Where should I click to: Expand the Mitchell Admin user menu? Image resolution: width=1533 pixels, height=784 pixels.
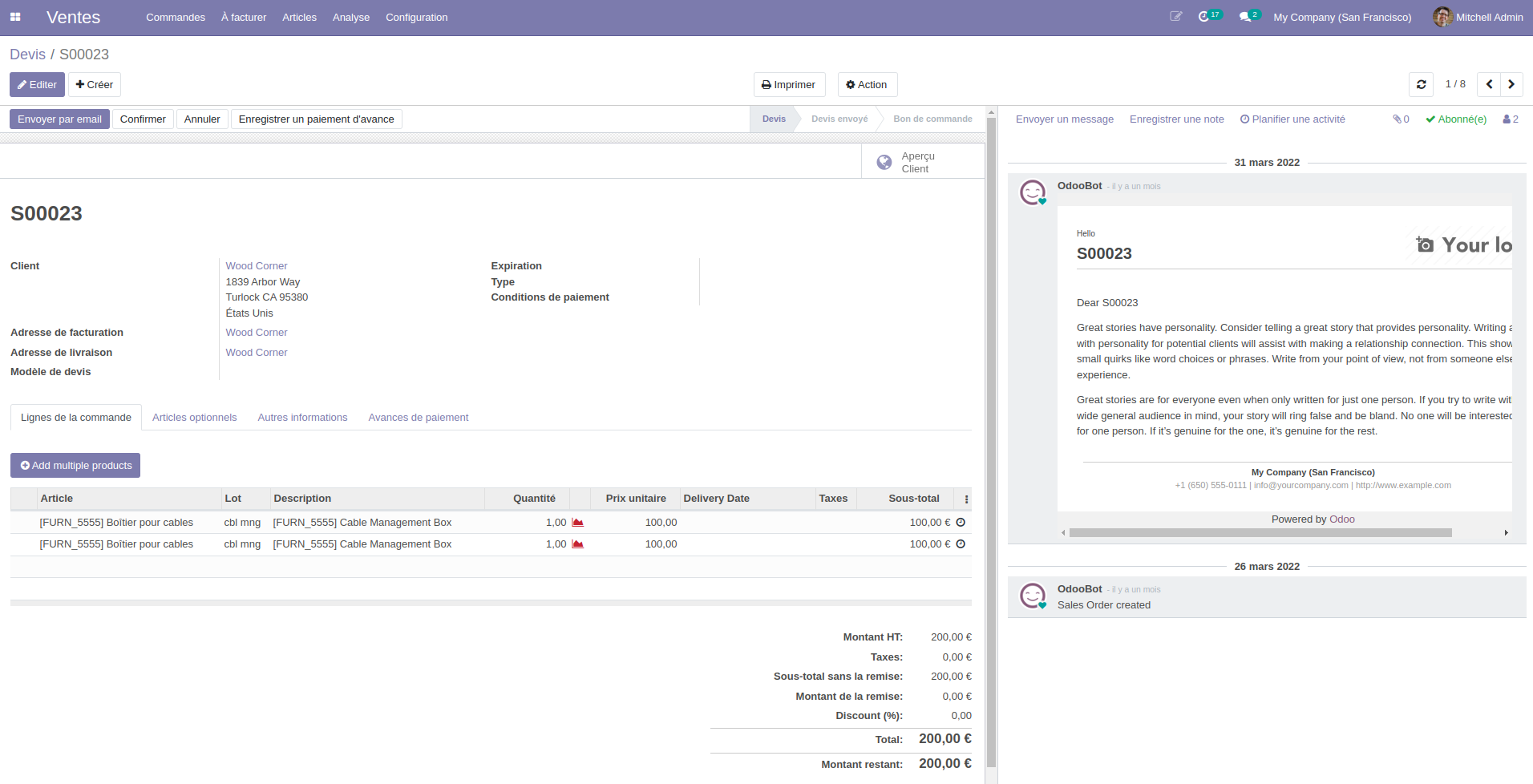[x=1478, y=17]
